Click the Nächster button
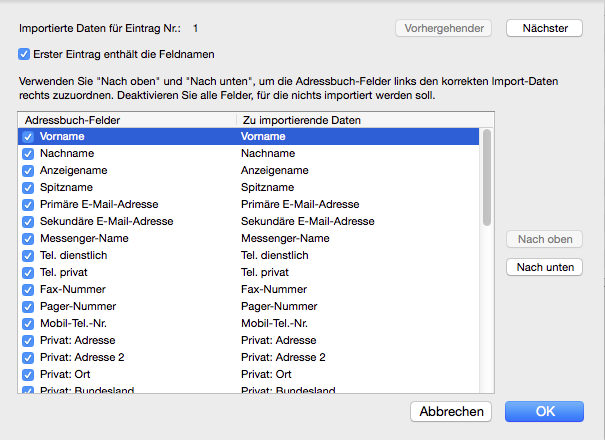 (x=544, y=28)
